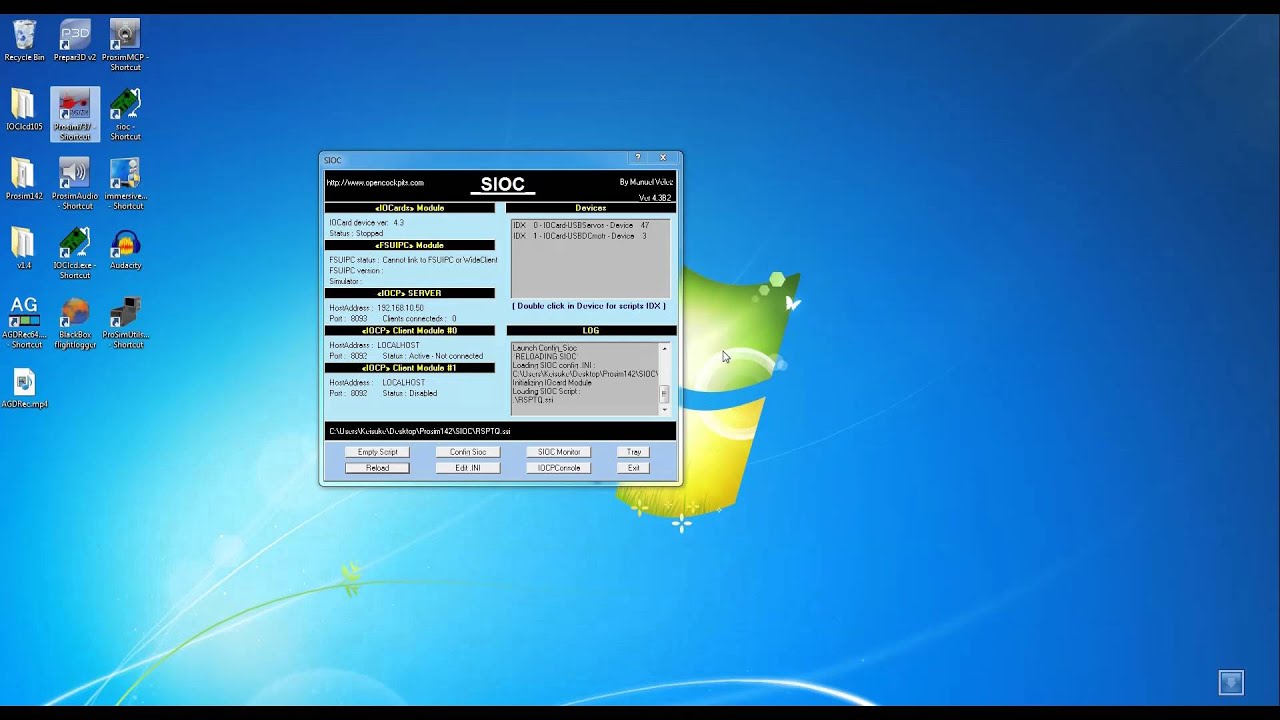1280x720 pixels.
Task: Click 'Status : Stopped' text
Action: coord(356,233)
